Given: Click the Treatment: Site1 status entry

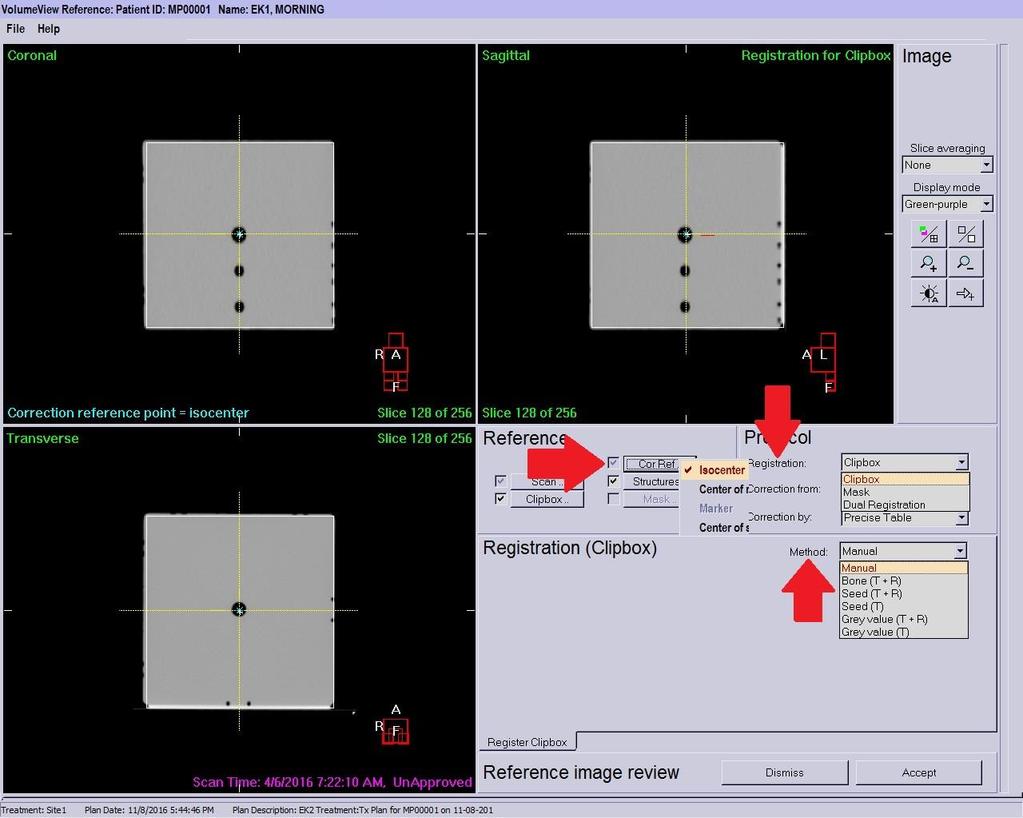Looking at the screenshot, I should pos(34,810).
